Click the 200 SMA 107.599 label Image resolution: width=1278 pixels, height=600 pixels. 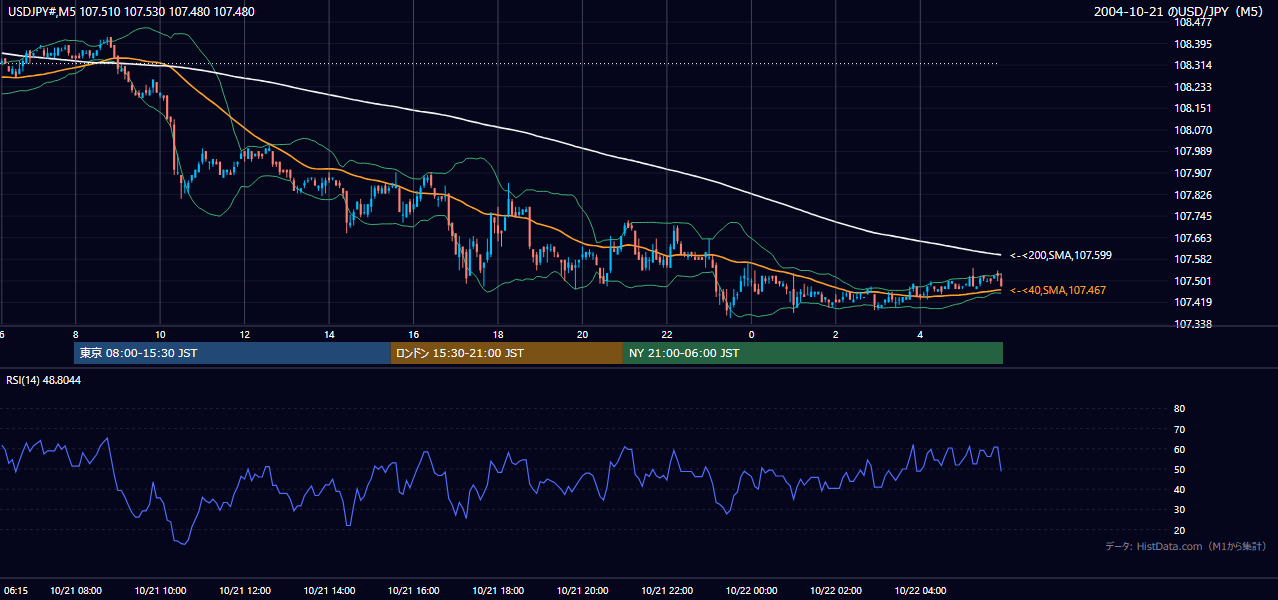(x=1061, y=256)
